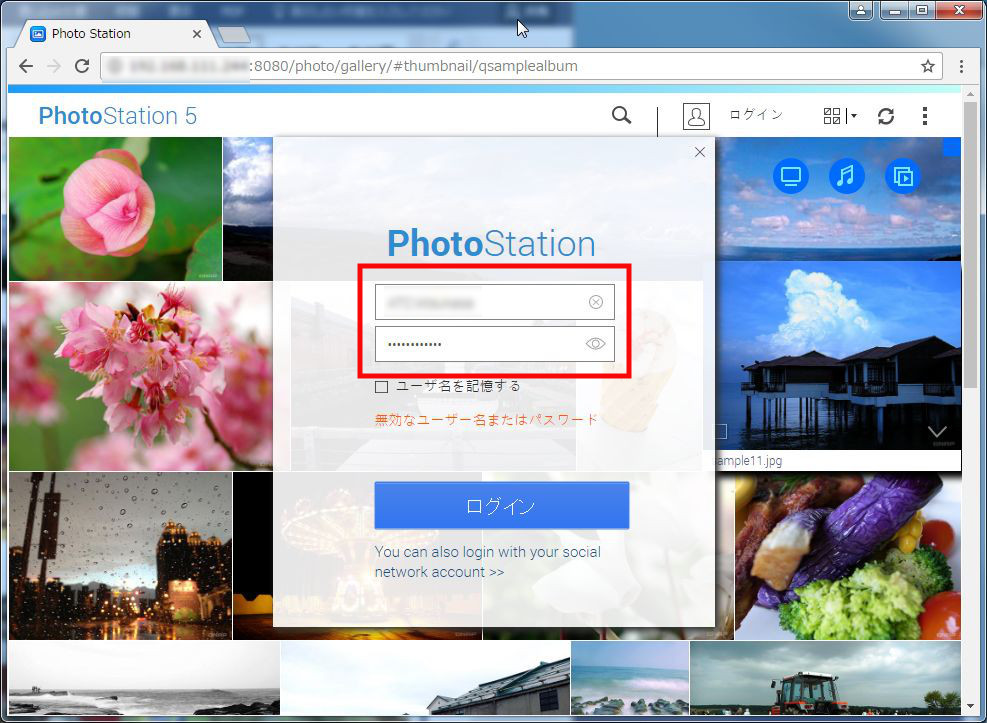Click the PhotoStation 5 logo
The height and width of the screenshot is (723, 987).
[118, 116]
